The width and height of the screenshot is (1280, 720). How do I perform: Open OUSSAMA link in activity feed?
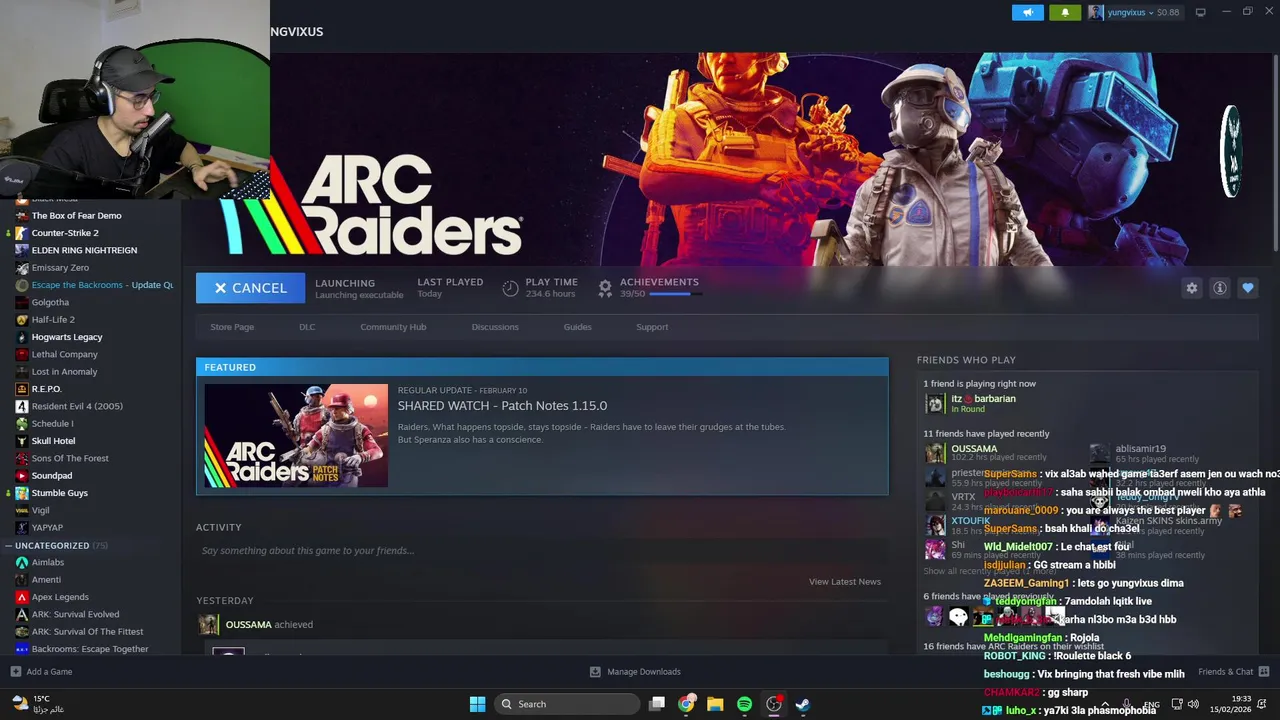coord(248,625)
